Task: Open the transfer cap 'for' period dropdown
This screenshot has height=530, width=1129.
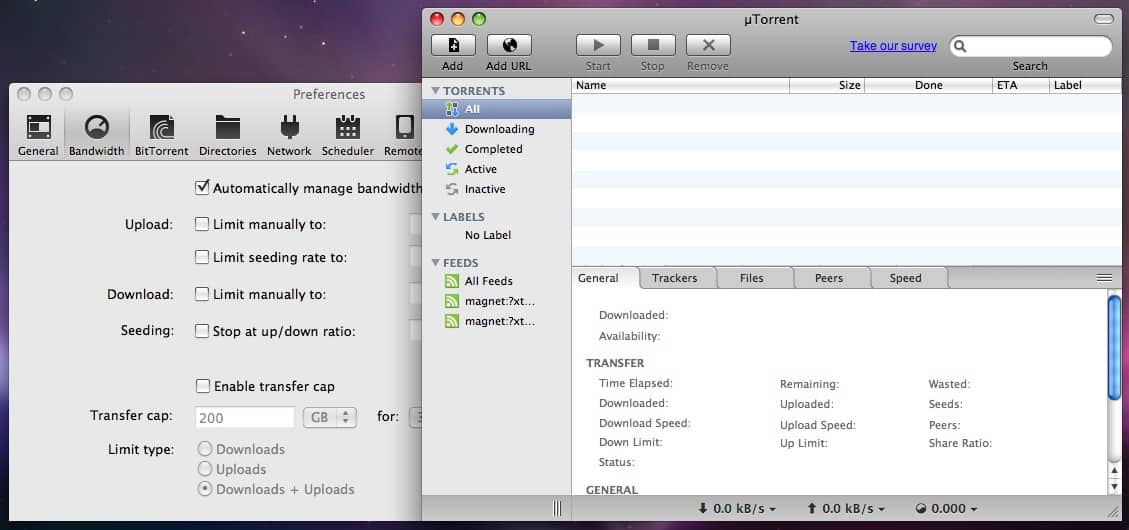Action: 415,417
